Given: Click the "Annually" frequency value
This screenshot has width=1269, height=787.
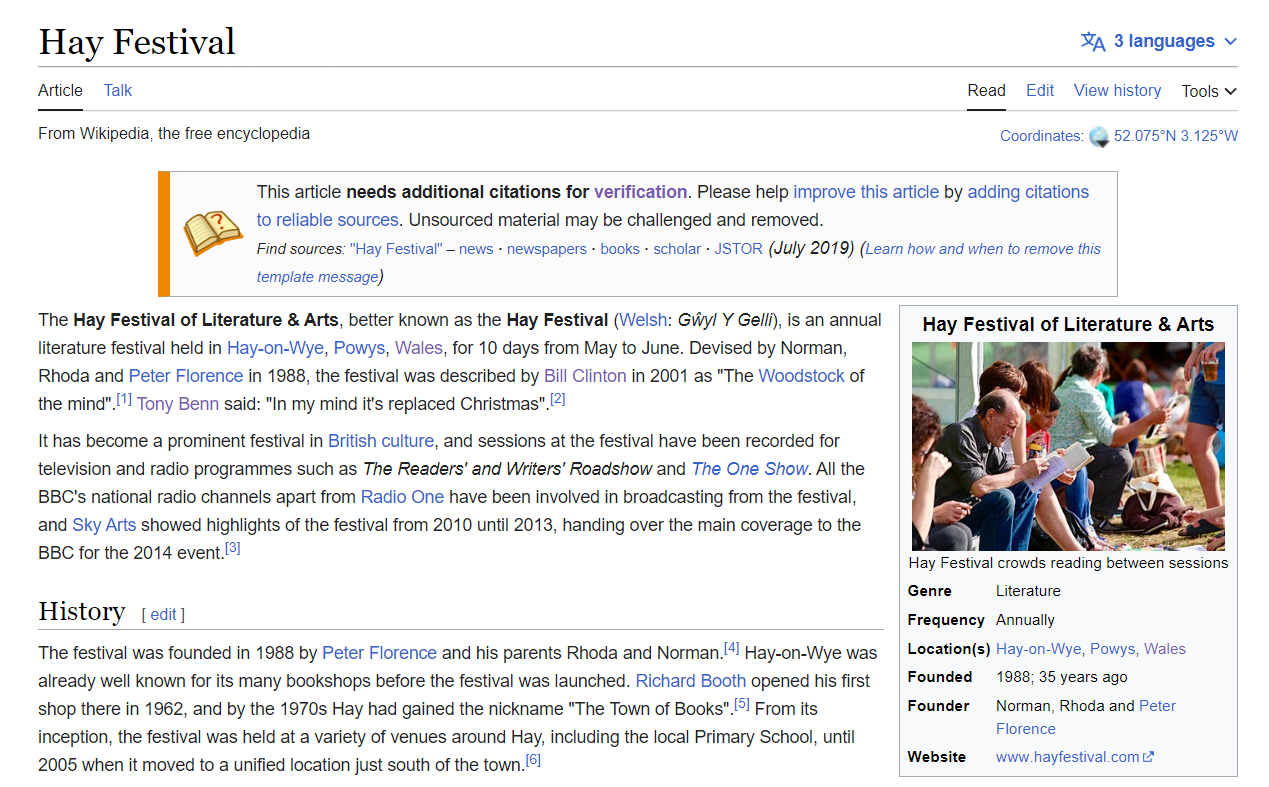Looking at the screenshot, I should coord(1025,620).
